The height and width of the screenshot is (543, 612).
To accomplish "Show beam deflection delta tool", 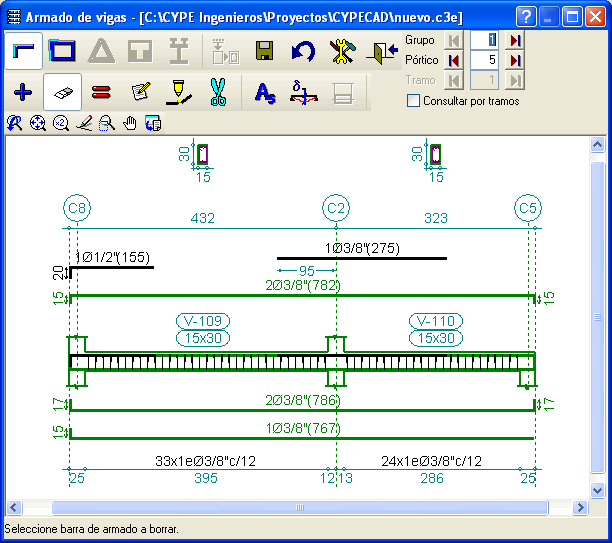I will pos(304,93).
